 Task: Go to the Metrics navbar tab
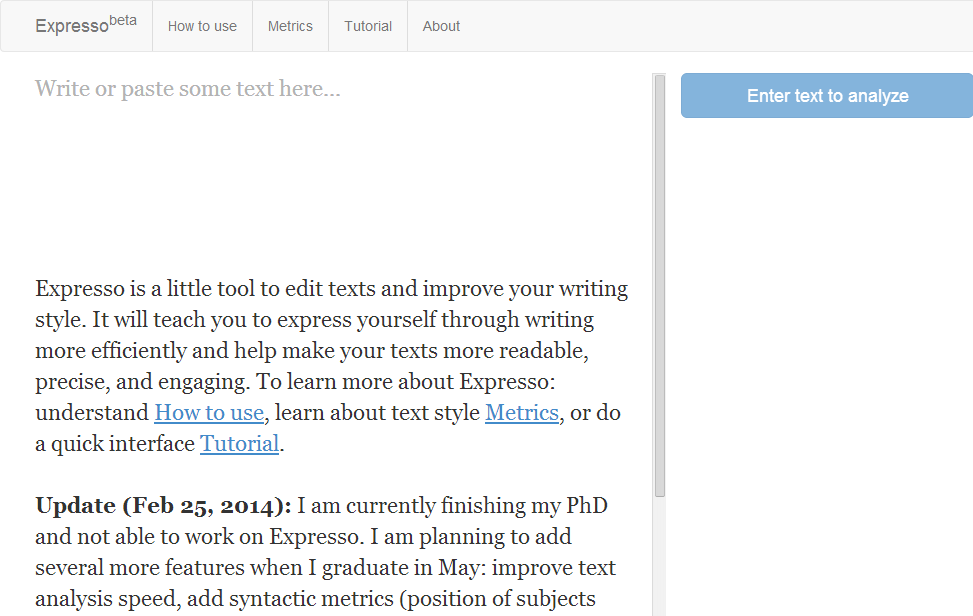[x=290, y=26]
